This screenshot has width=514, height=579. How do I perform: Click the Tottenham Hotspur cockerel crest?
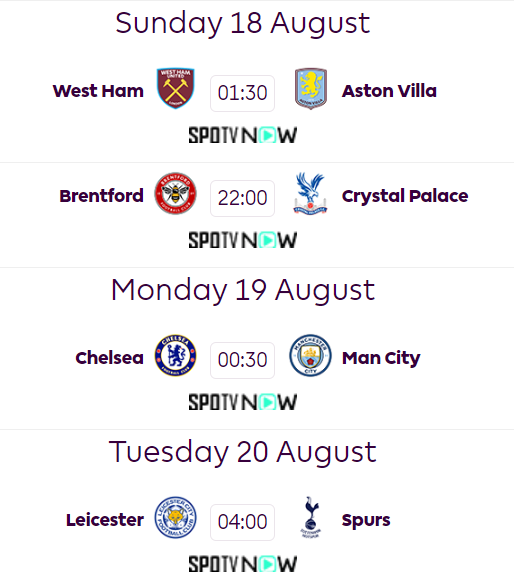coord(311,517)
